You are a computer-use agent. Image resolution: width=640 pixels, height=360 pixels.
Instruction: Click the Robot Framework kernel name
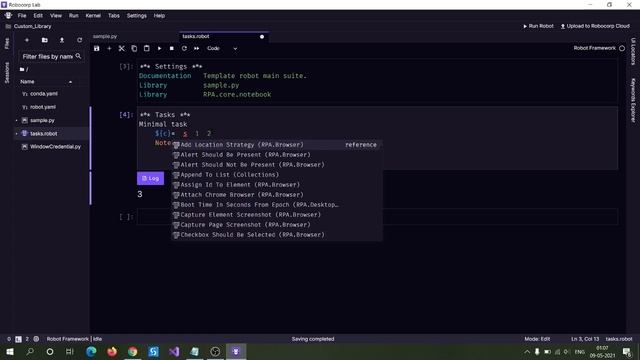coord(594,48)
